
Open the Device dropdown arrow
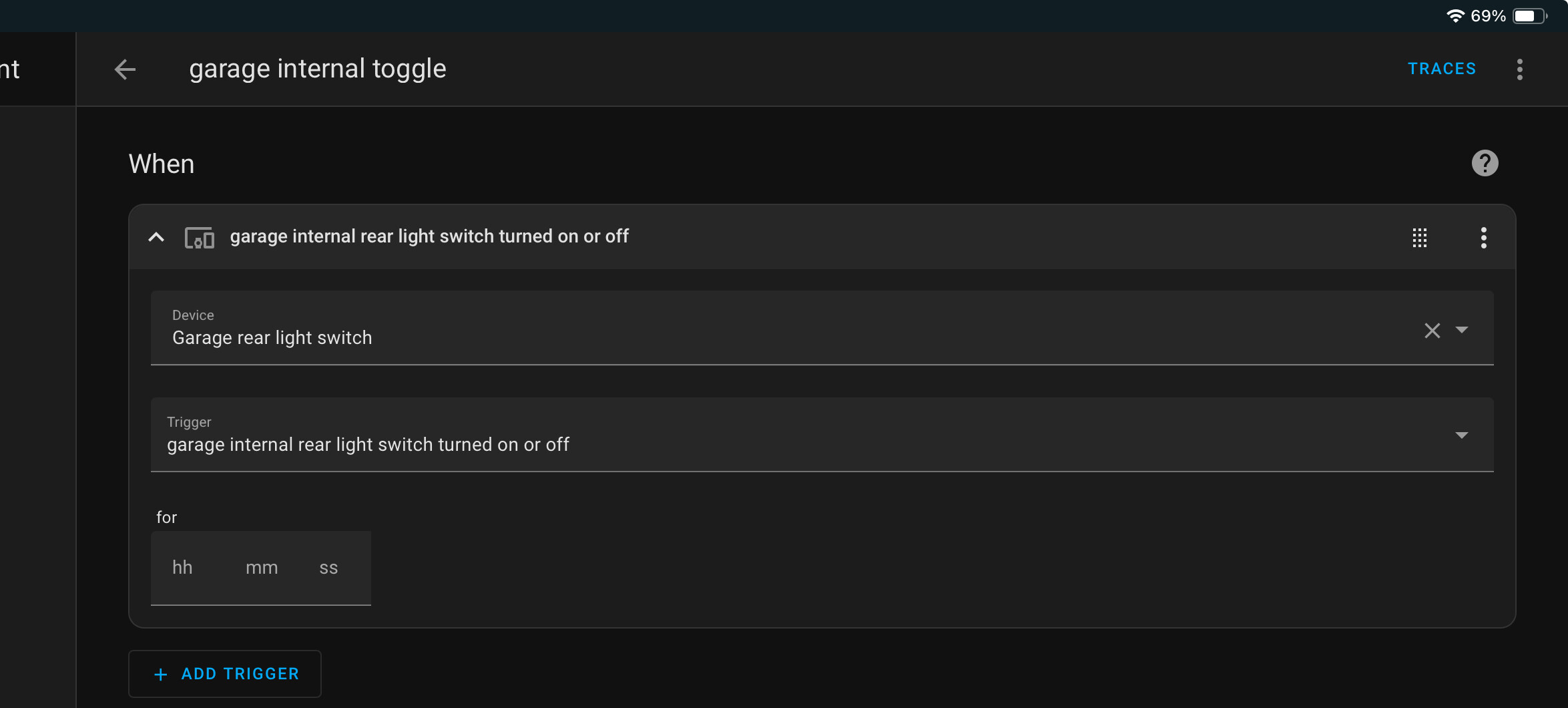[1462, 330]
